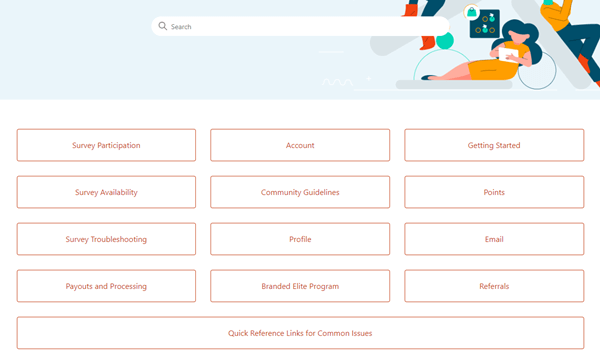Open the Getting Started category

click(494, 145)
